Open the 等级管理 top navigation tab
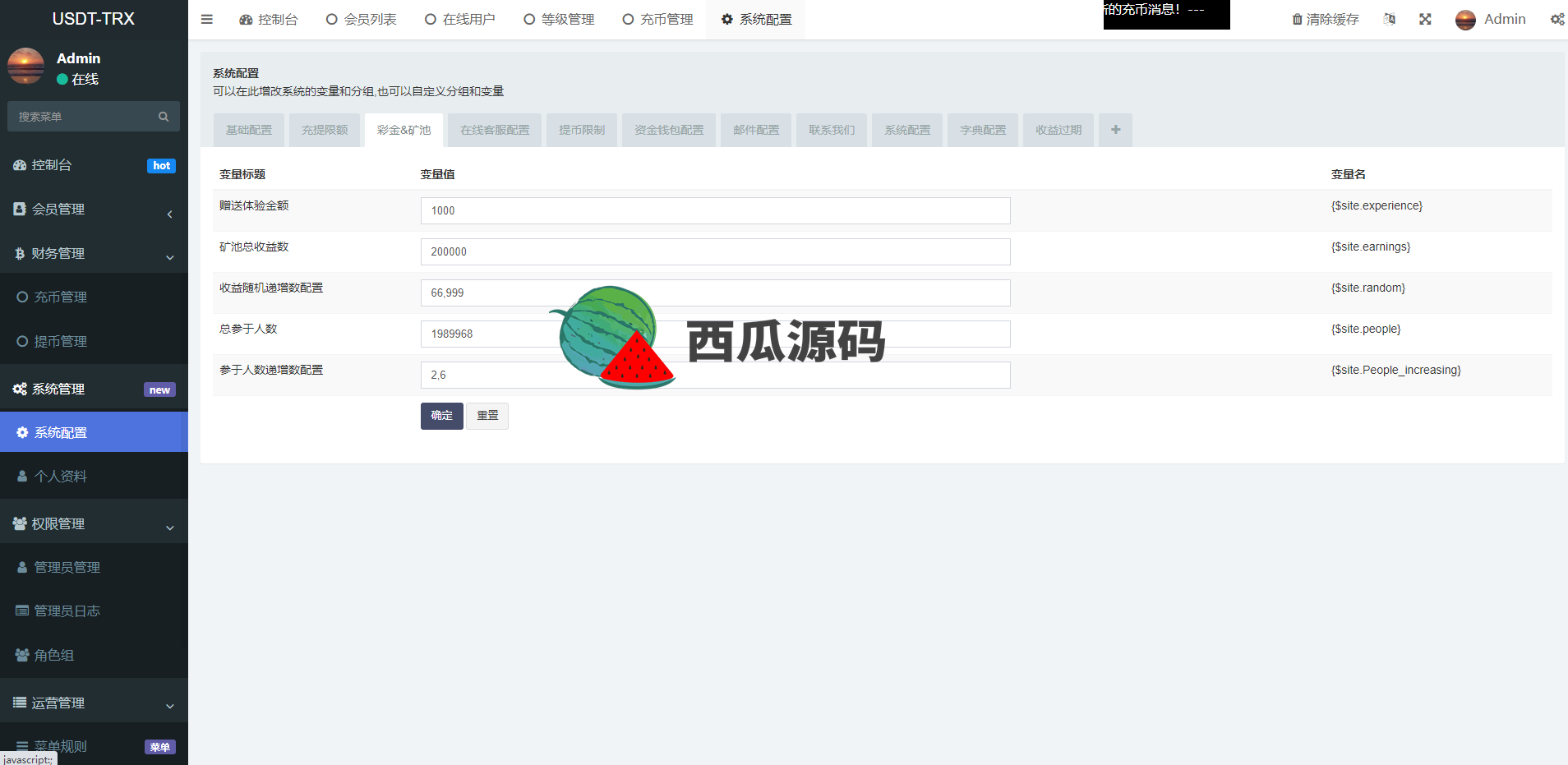The image size is (1568, 765). click(559, 19)
